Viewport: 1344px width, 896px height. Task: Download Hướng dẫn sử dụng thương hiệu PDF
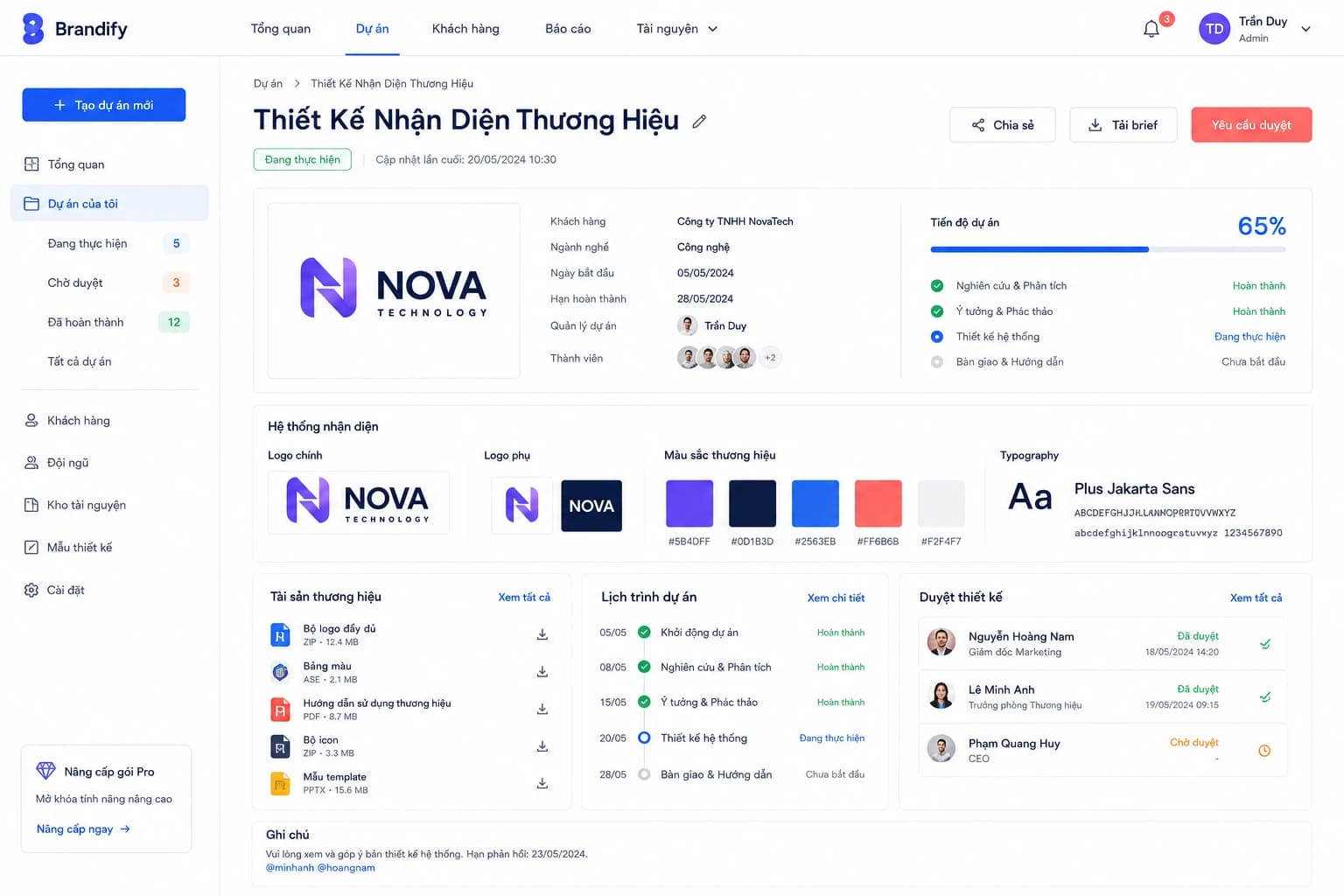coord(542,709)
